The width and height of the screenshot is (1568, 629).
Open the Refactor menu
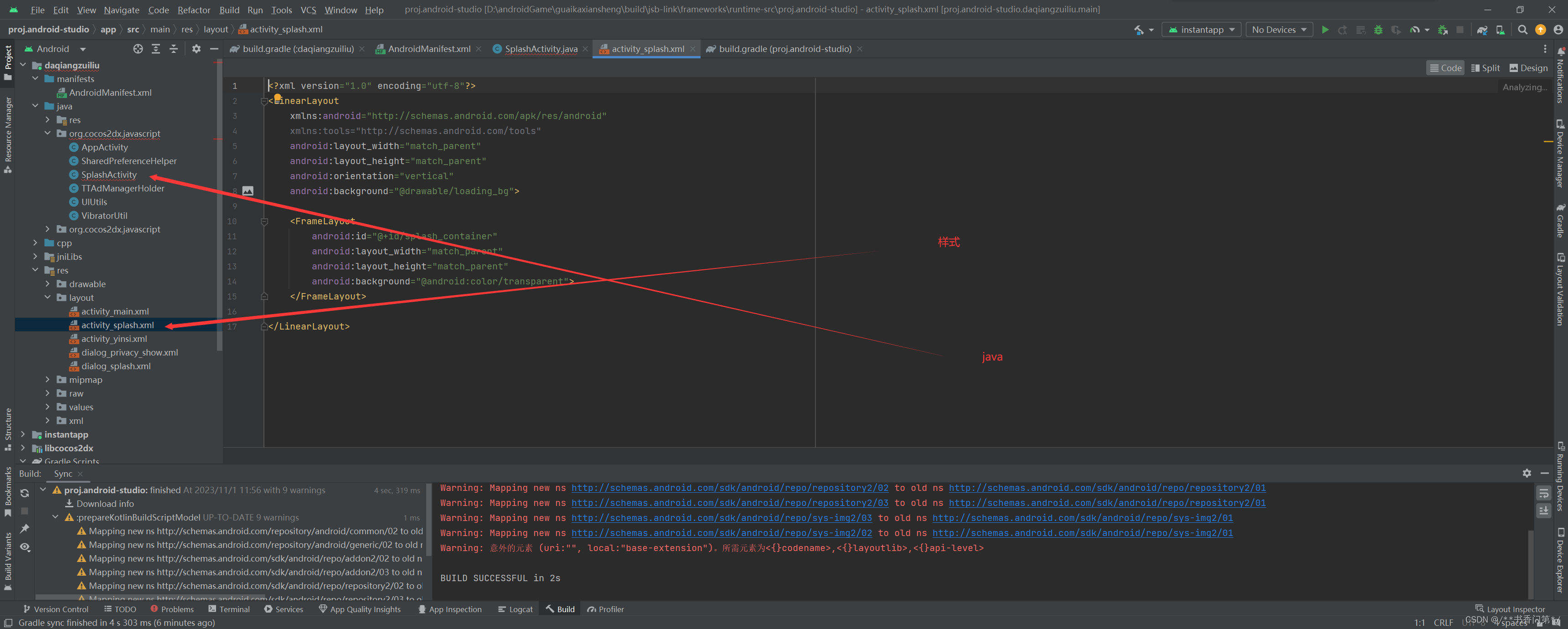click(x=194, y=10)
